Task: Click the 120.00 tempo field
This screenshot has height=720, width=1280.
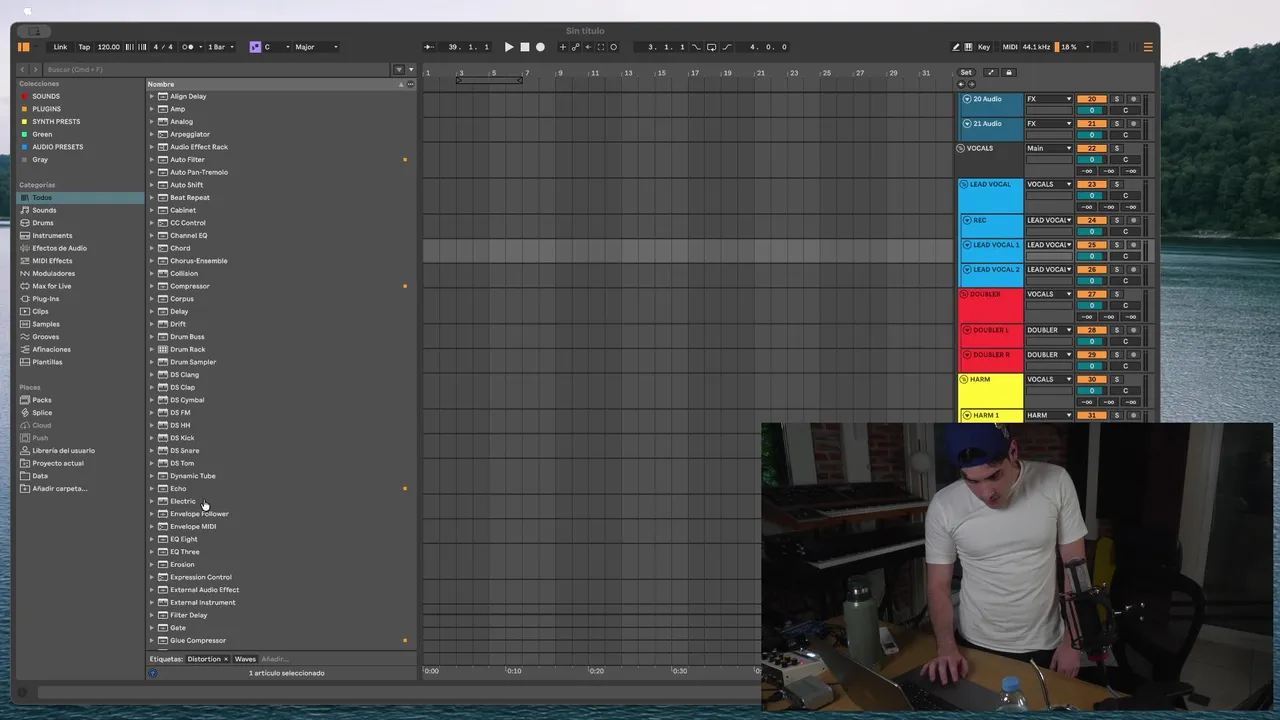Action: click(x=109, y=47)
